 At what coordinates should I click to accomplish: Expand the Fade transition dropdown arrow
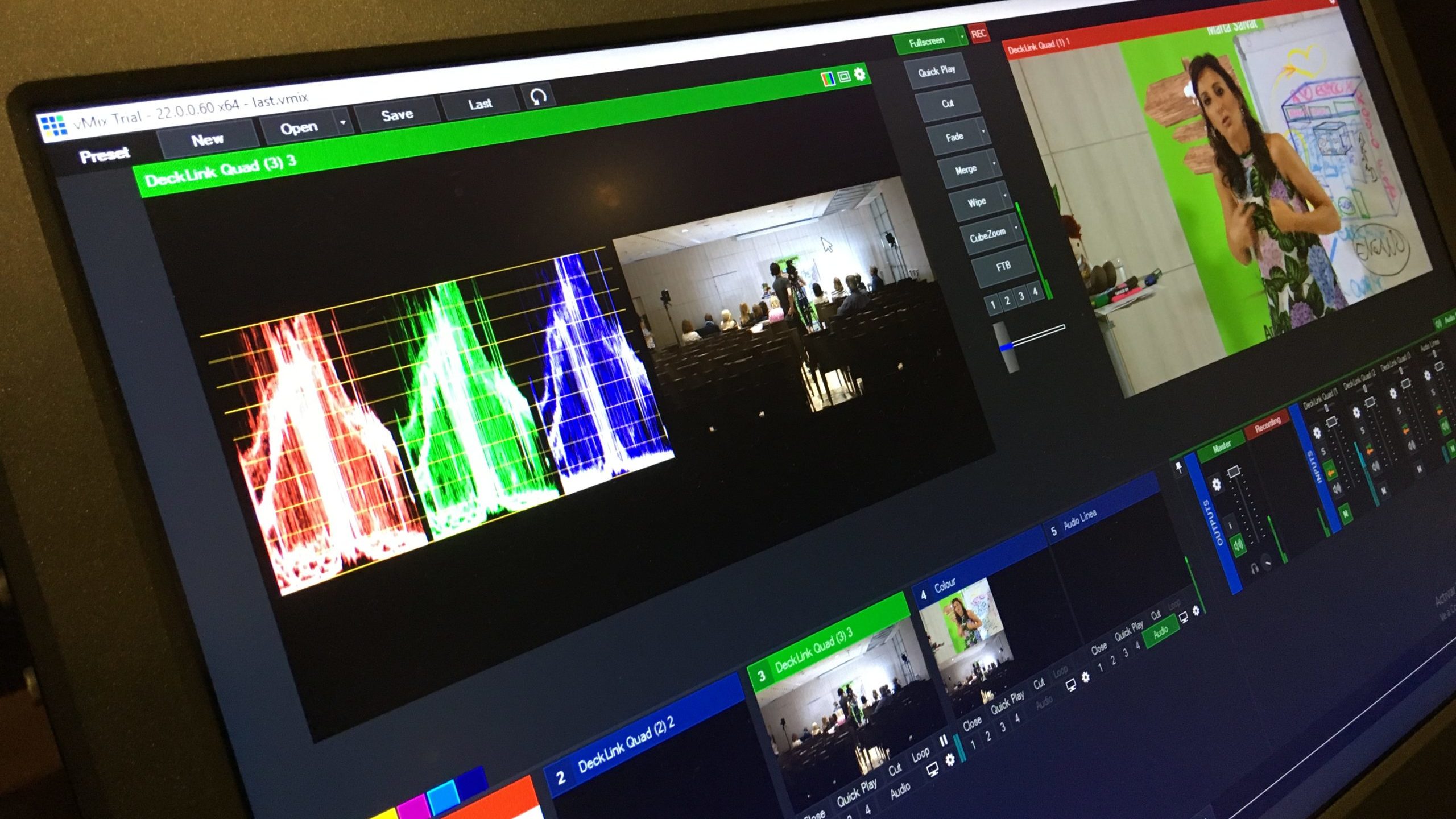click(983, 133)
